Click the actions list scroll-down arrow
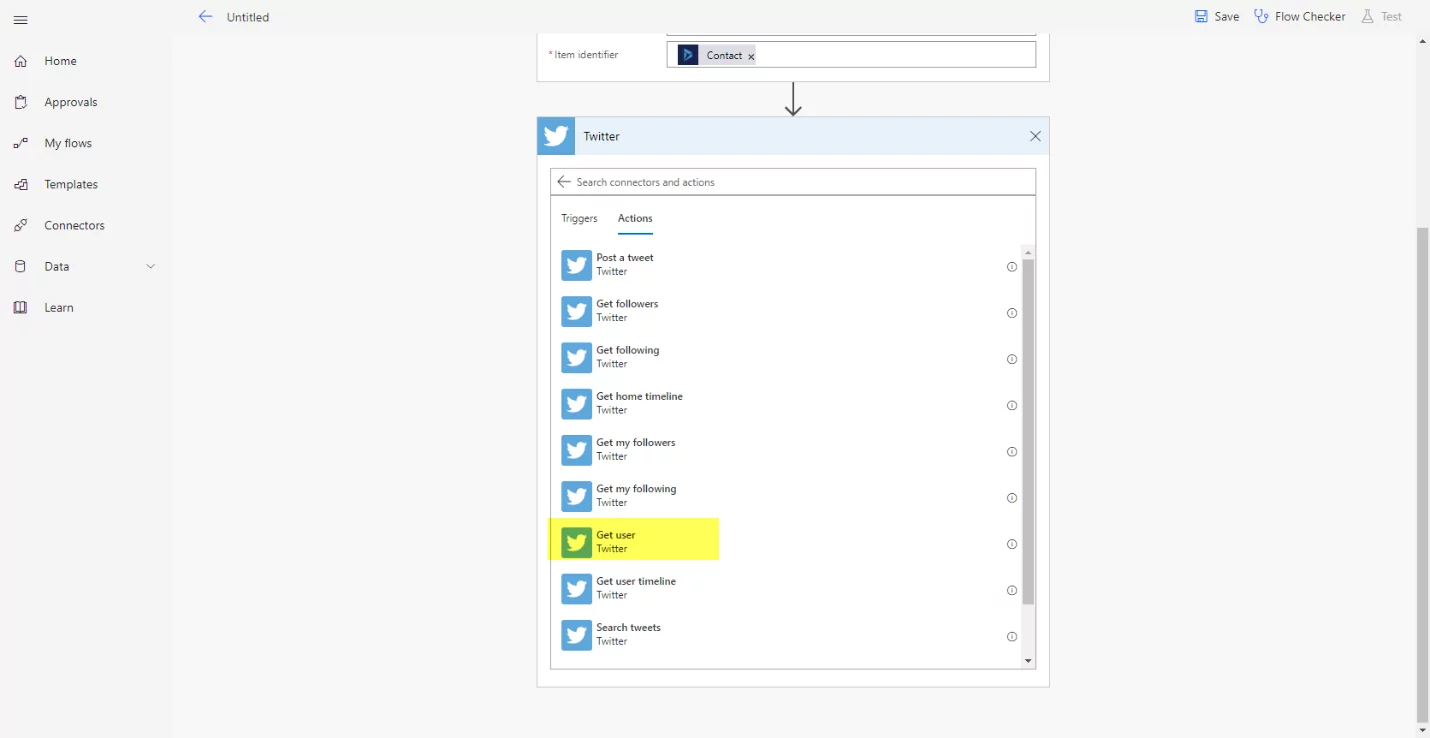1430x738 pixels. click(x=1028, y=661)
